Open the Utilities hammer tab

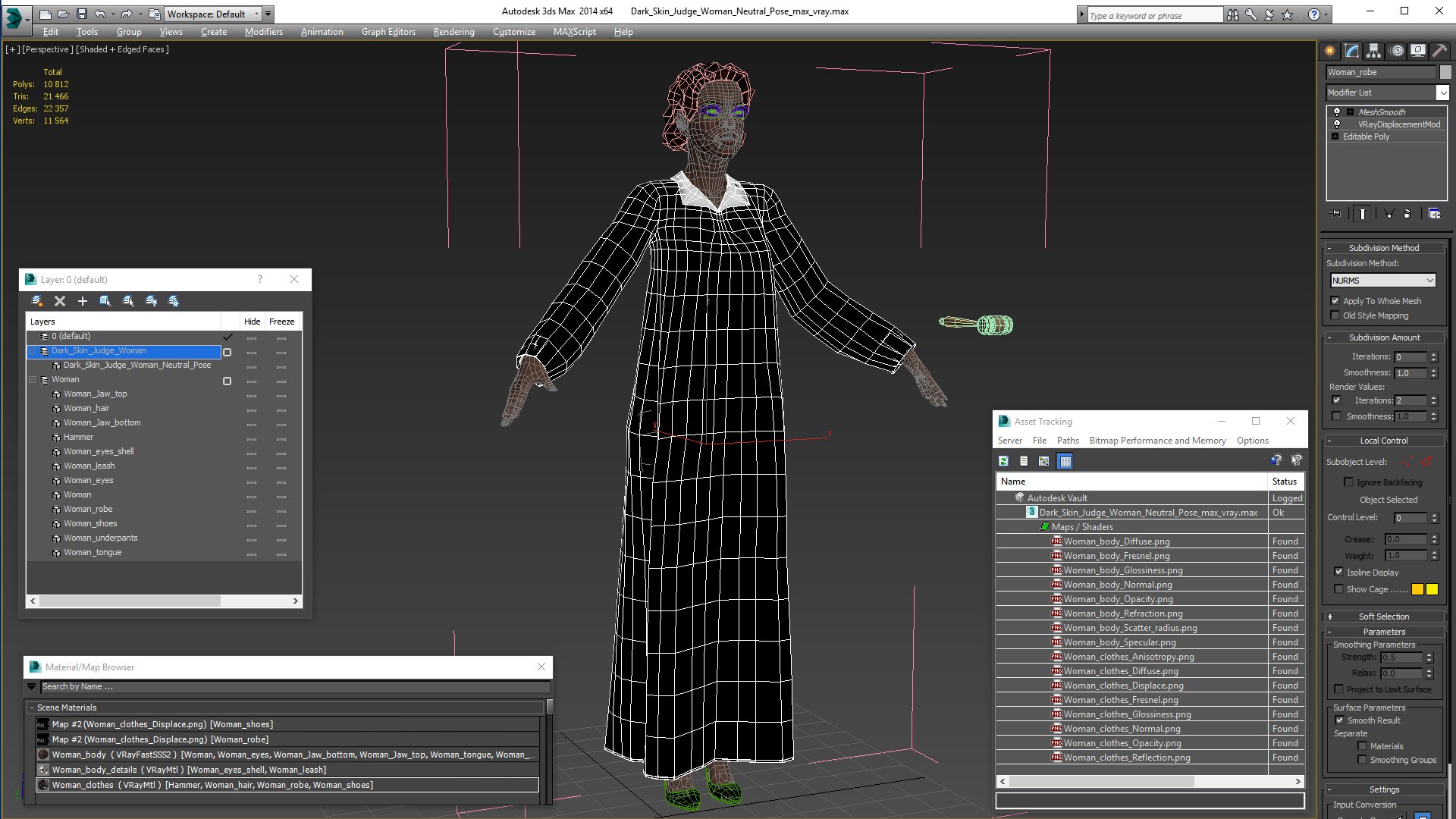[1439, 51]
